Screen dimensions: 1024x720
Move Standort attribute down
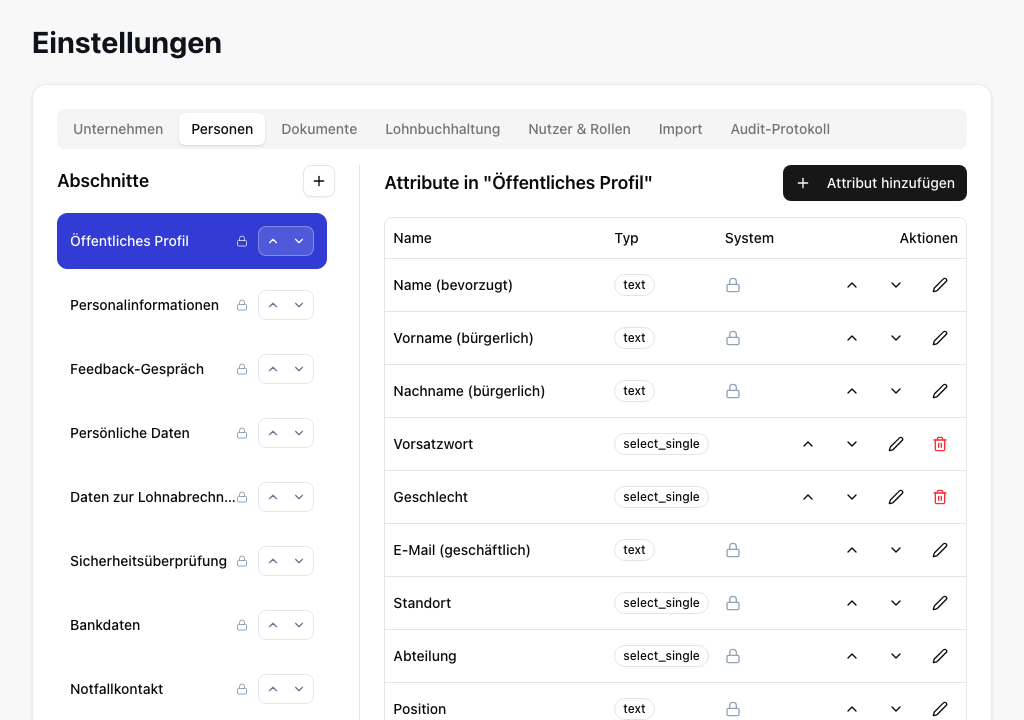click(x=896, y=603)
